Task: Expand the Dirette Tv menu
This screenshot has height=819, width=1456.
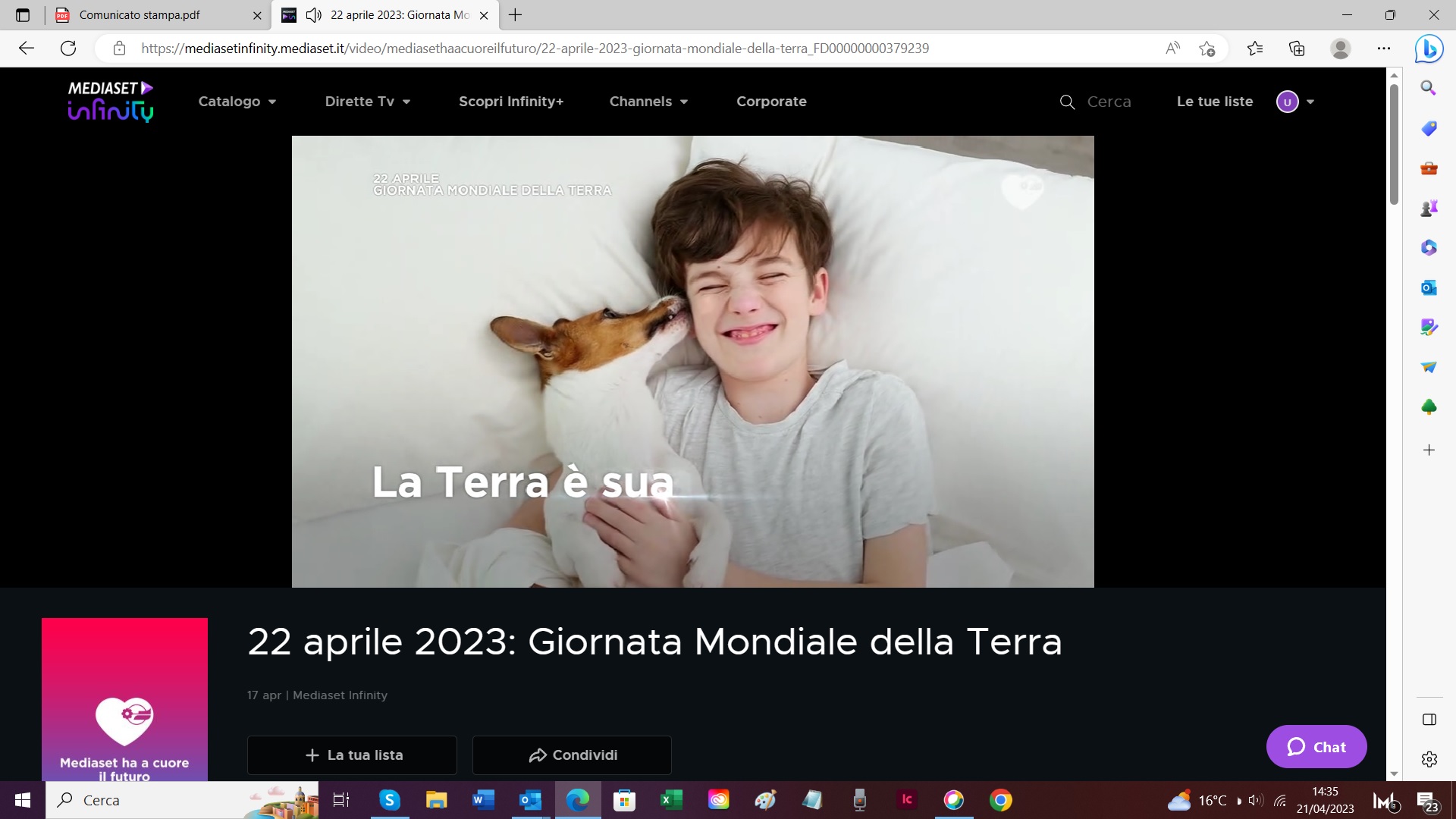Action: pyautogui.click(x=368, y=102)
